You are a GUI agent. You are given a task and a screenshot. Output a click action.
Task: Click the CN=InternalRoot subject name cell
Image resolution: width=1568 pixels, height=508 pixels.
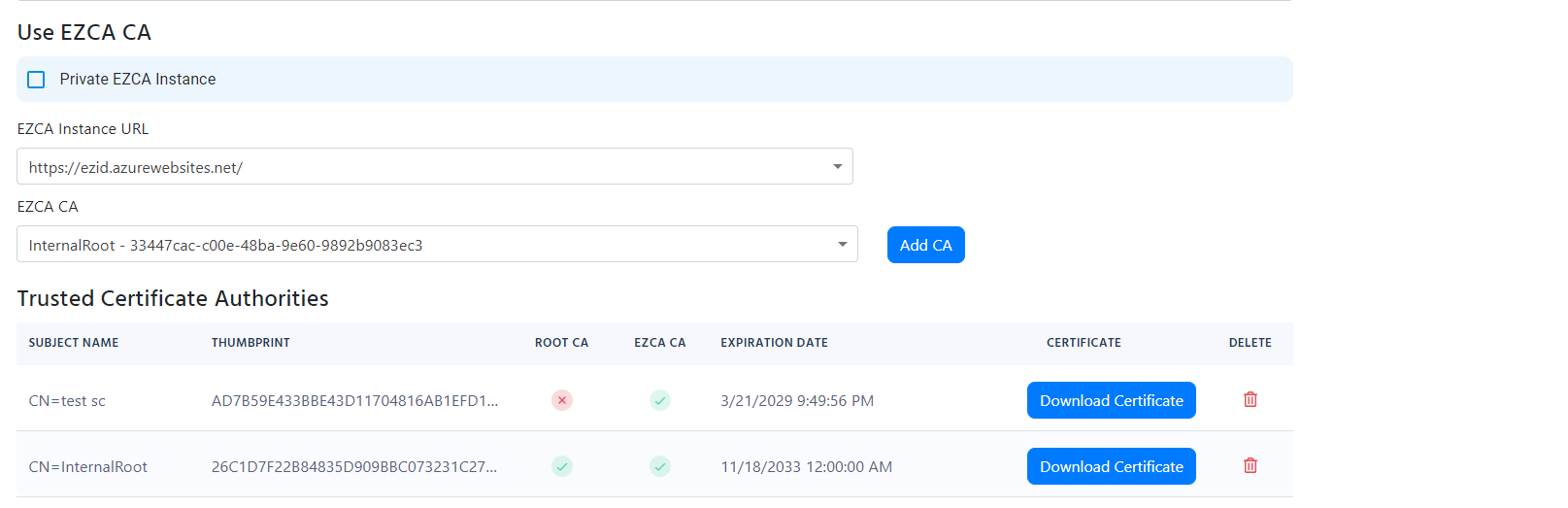coord(88,467)
